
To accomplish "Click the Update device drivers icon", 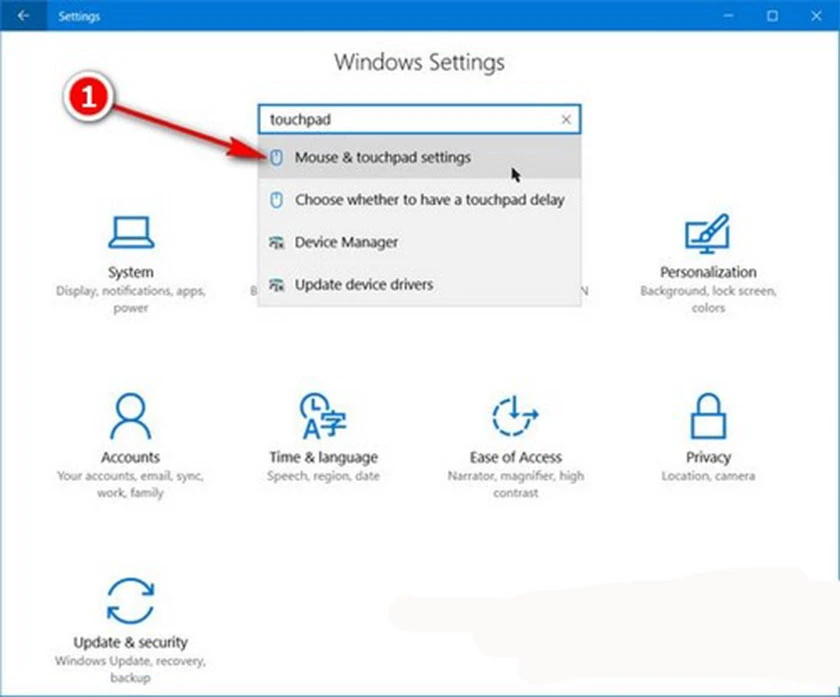I will 276,285.
